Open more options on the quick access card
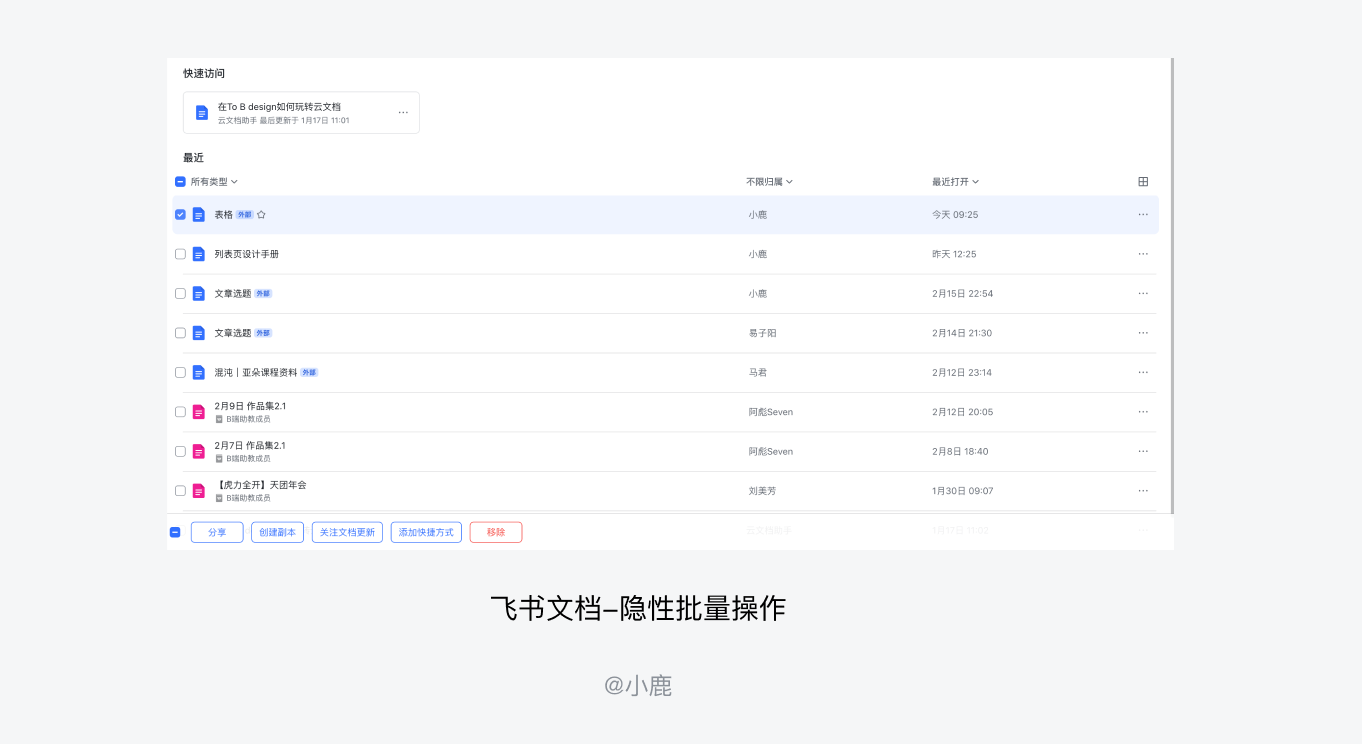This screenshot has height=744, width=1362. coord(403,113)
